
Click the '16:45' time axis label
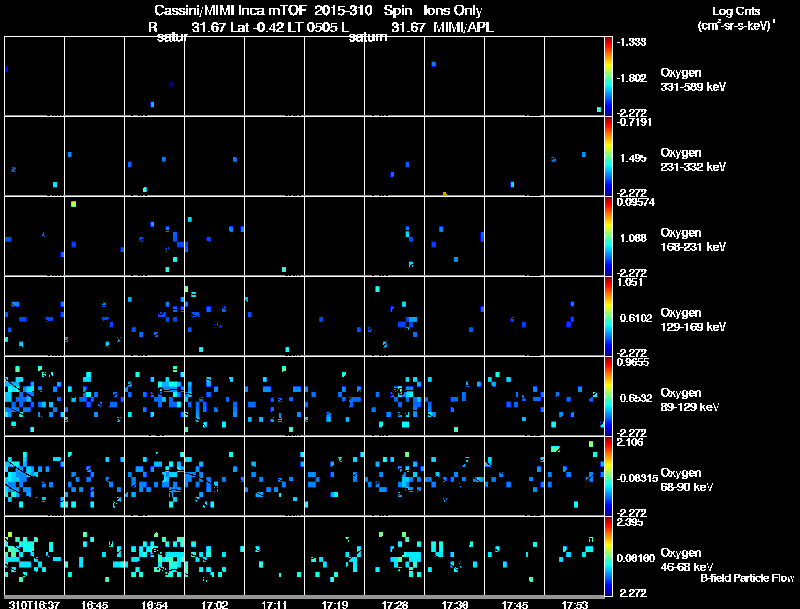coord(94,604)
